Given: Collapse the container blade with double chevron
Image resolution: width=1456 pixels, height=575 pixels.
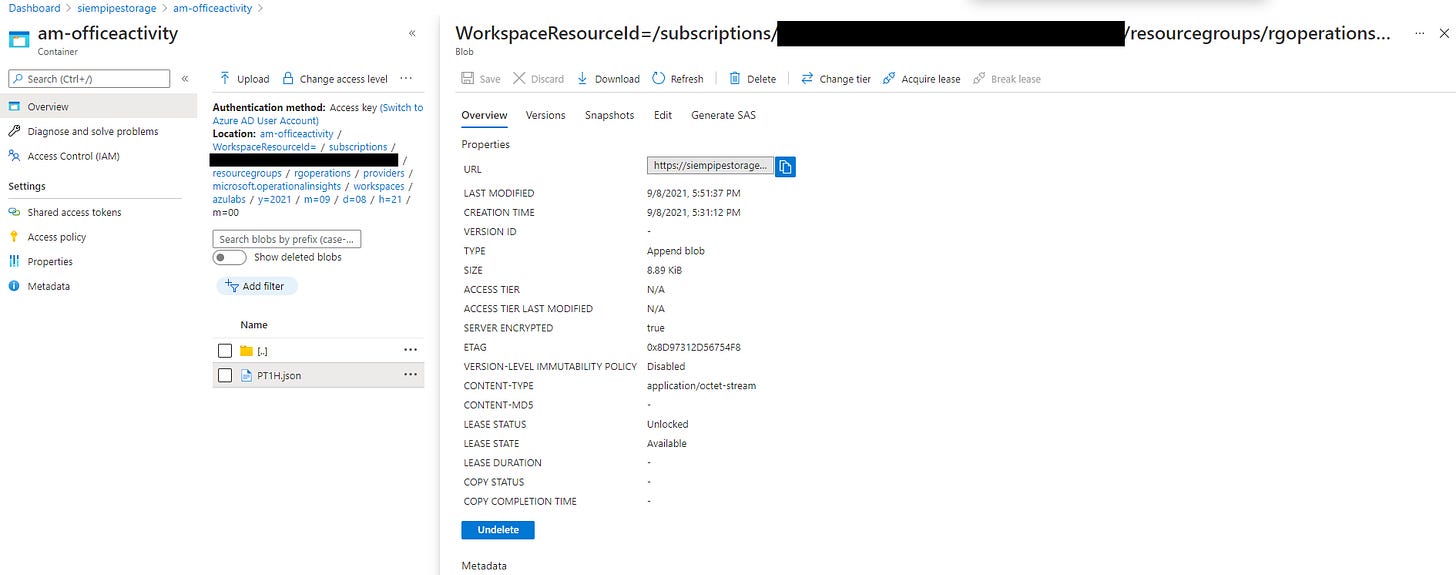Looking at the screenshot, I should point(412,33).
